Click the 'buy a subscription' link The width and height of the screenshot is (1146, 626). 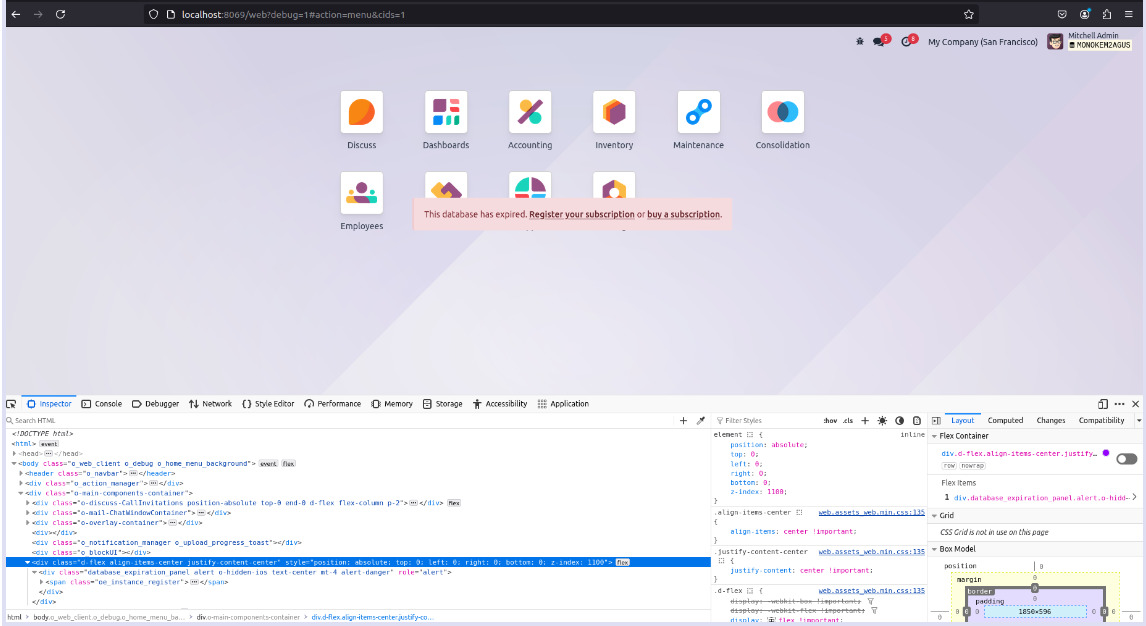683,214
